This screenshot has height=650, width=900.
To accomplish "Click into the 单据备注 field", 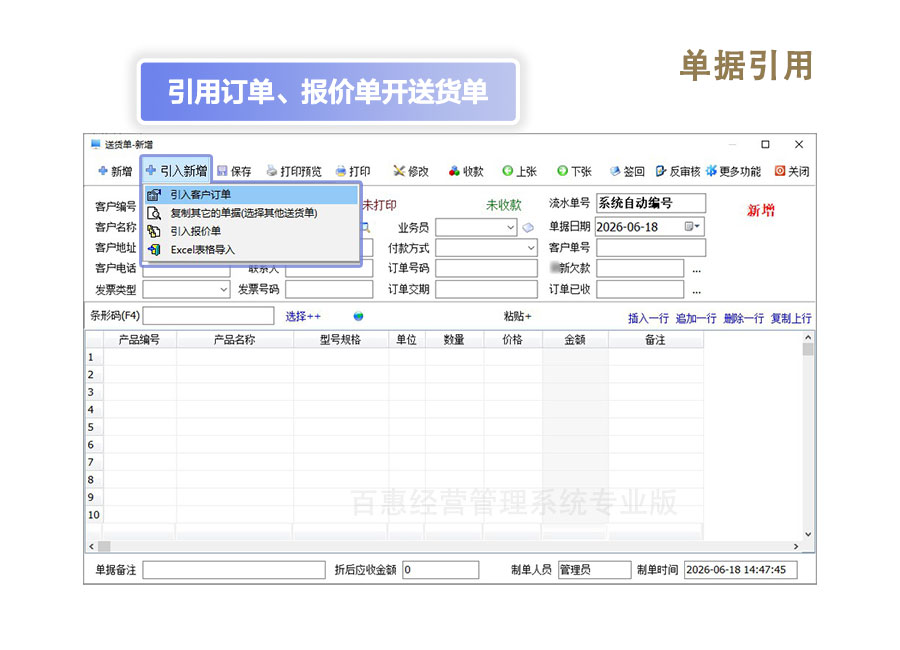I will click(x=234, y=570).
